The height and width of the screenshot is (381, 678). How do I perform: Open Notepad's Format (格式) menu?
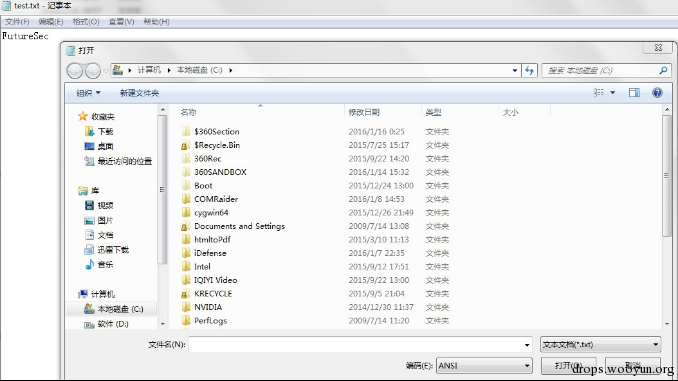[x=86, y=22]
